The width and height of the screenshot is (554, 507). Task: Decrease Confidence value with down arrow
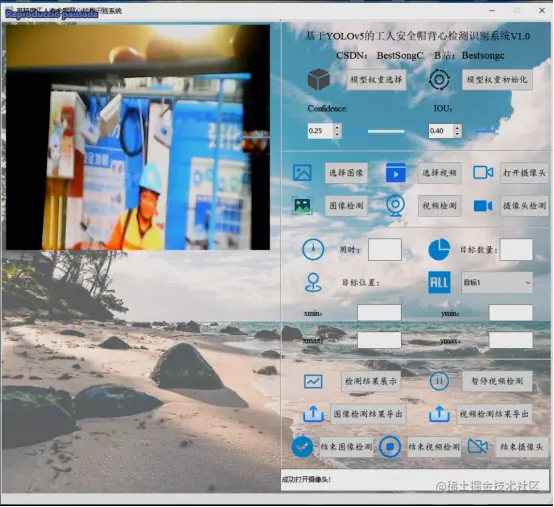[337, 135]
